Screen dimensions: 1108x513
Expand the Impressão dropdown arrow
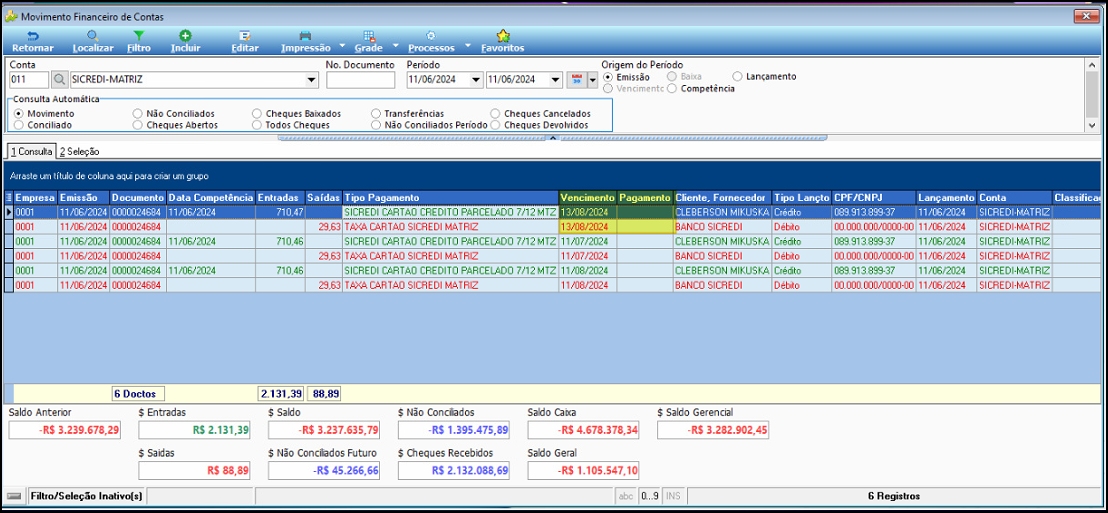tap(342, 47)
